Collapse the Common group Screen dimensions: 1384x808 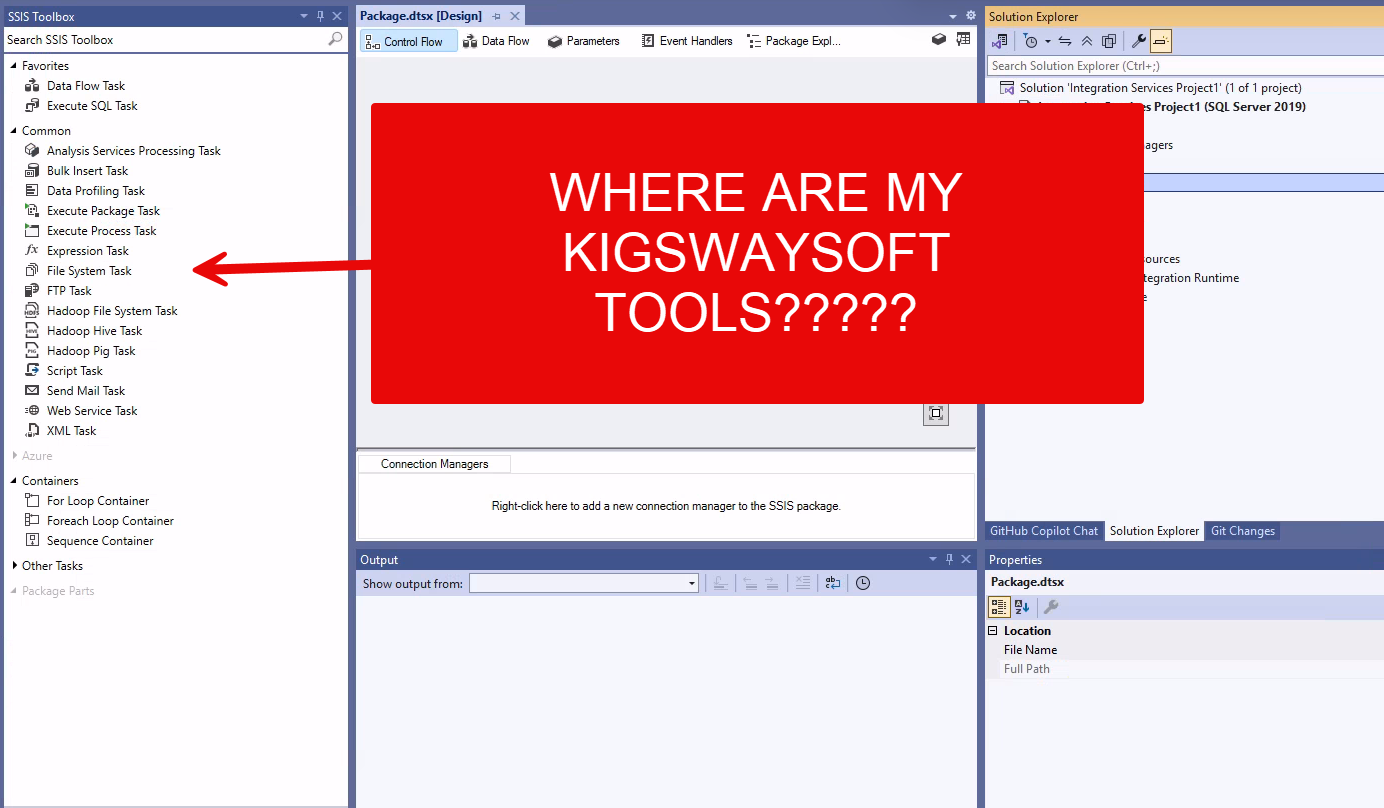coord(14,131)
